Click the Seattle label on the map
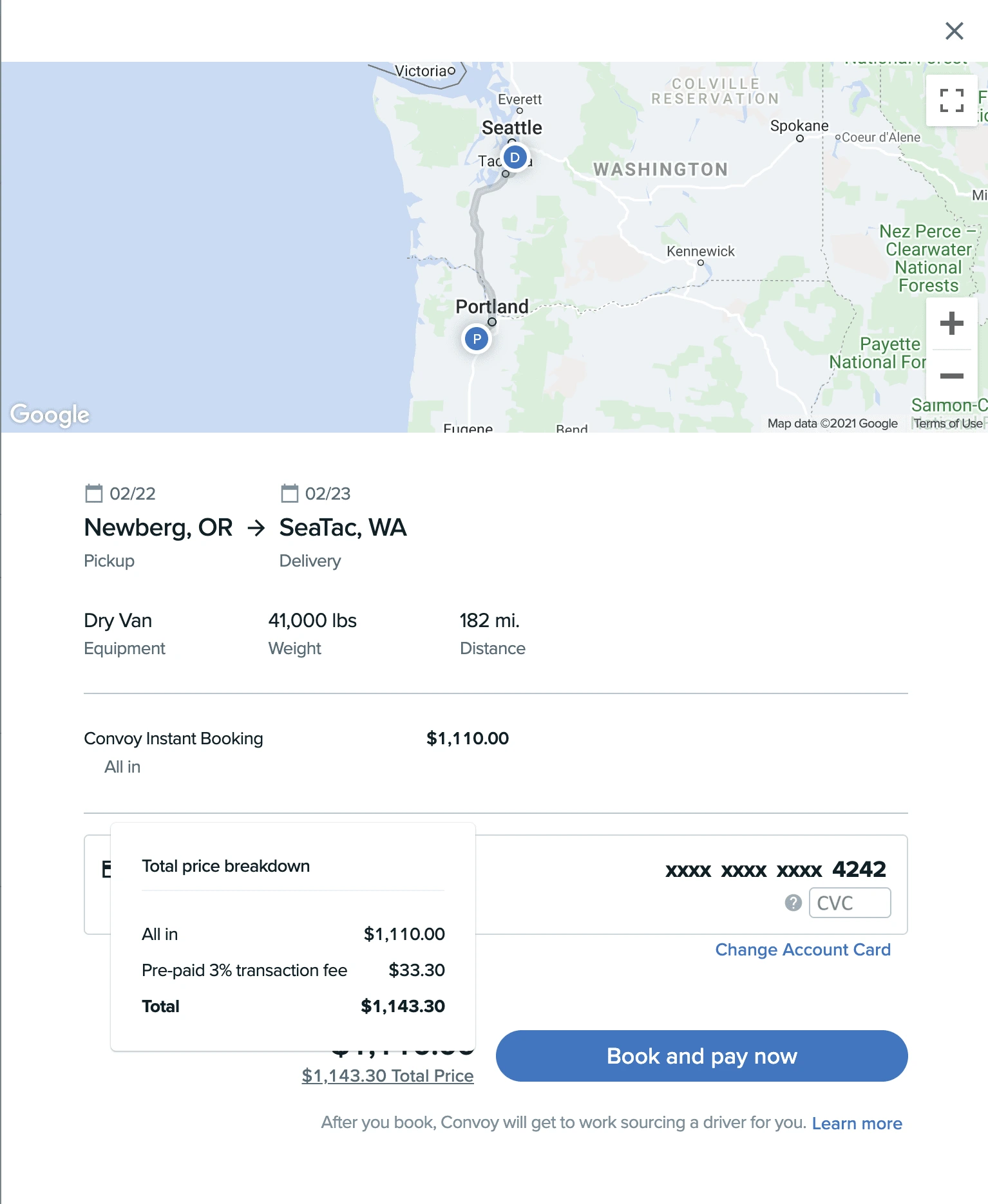The width and height of the screenshot is (988, 1204). [x=512, y=127]
